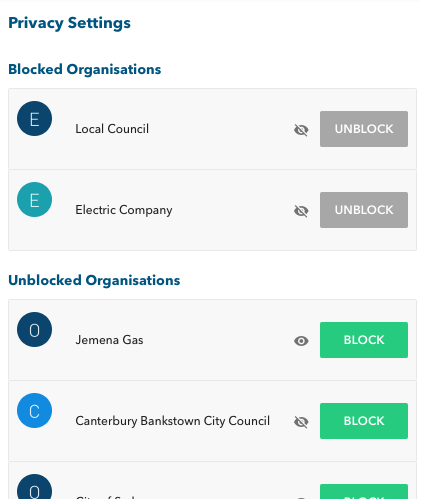Block Canterbury Bankstown City Council

[x=364, y=421]
